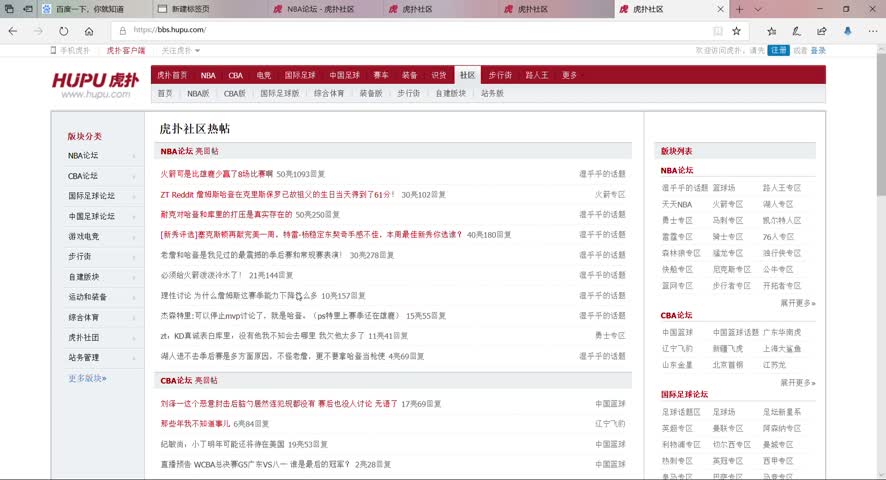Open a new tab with plus button
Viewport: 886px width, 480px height.
pyautogui.click(x=740, y=9)
